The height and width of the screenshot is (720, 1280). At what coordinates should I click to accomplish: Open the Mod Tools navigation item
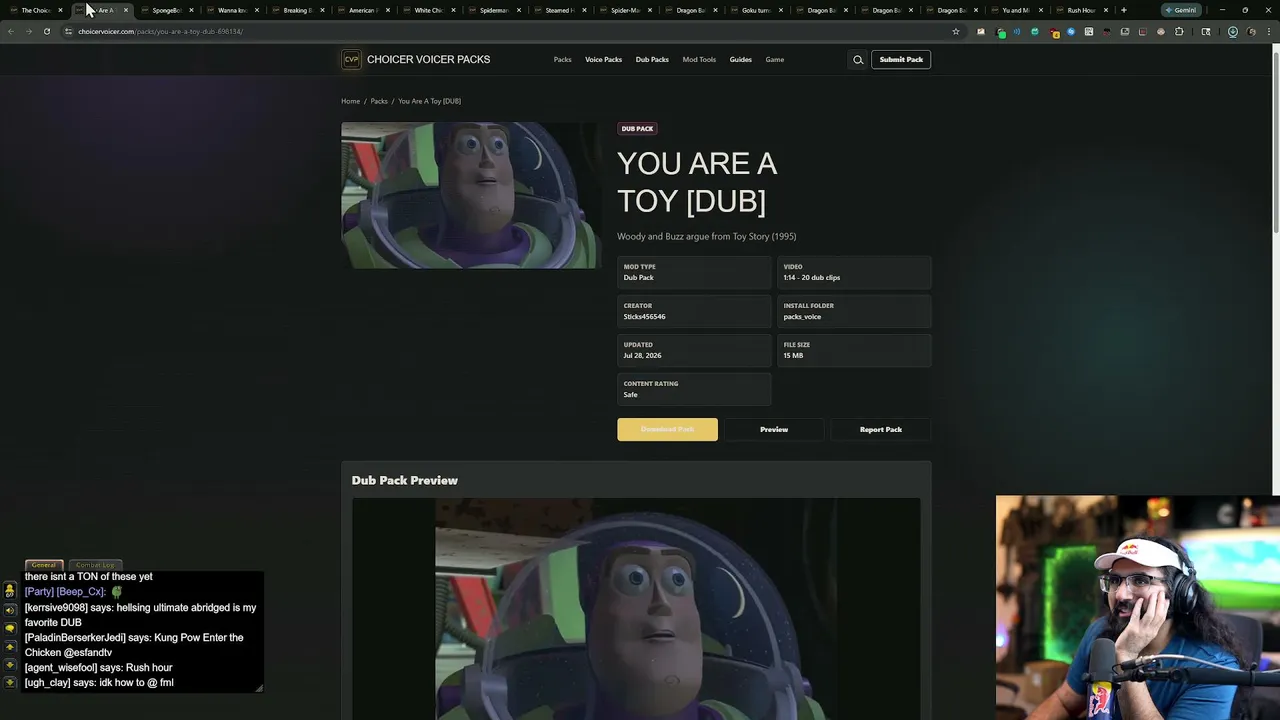pos(699,60)
